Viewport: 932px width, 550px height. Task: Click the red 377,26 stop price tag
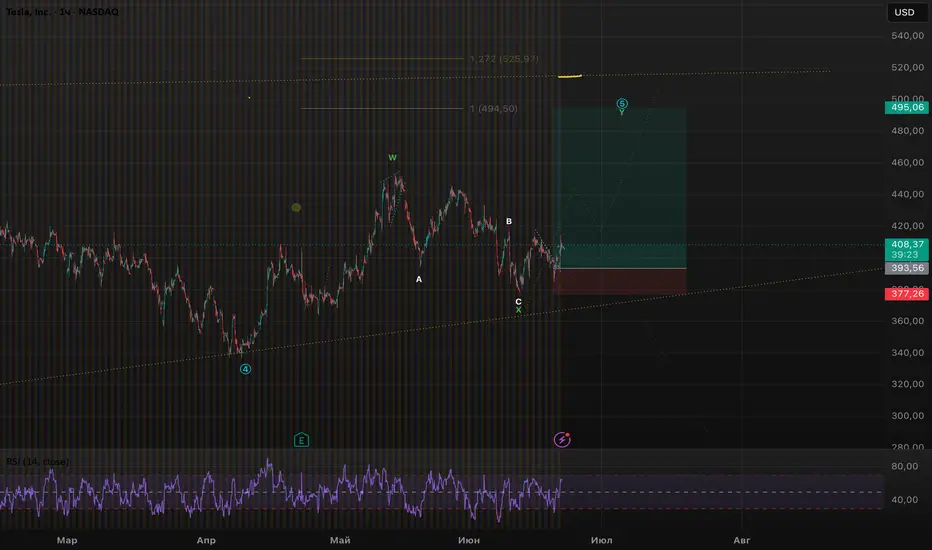coord(907,294)
